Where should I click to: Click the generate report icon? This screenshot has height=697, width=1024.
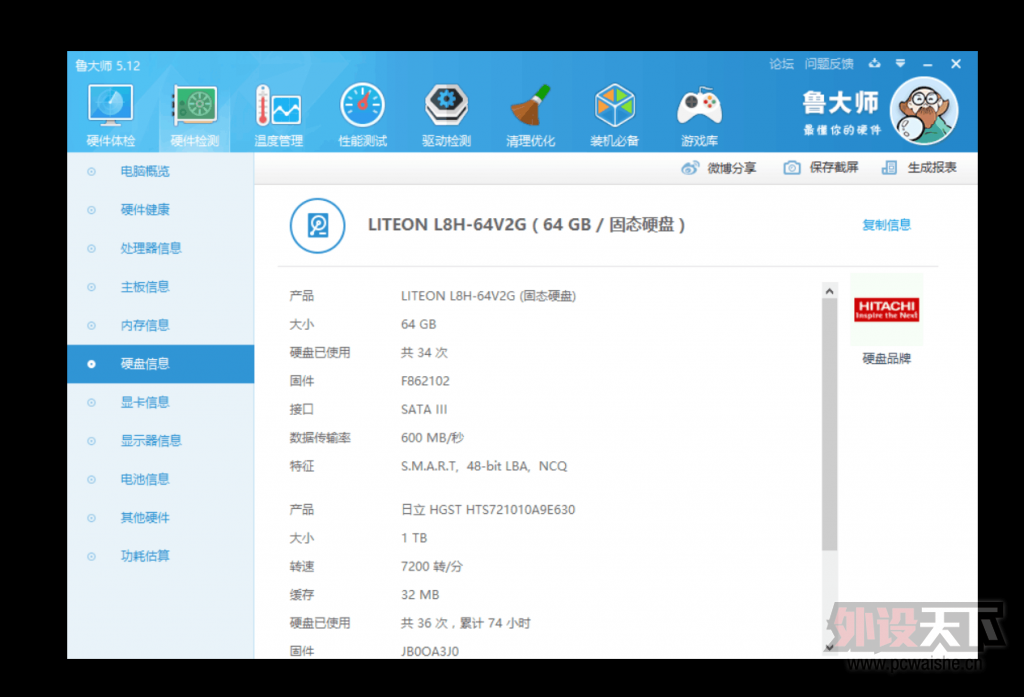[889, 168]
